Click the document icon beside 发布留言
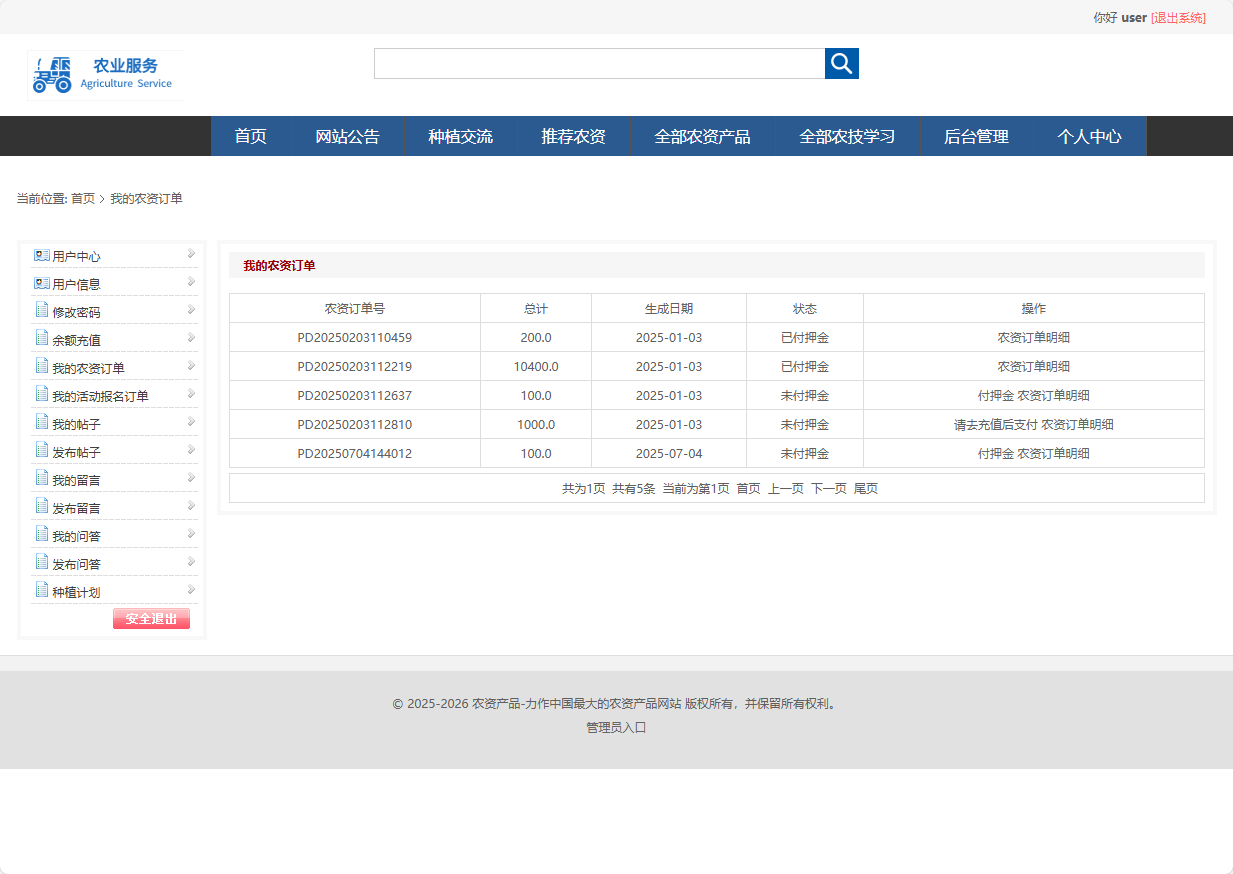1233x874 pixels. coord(40,506)
